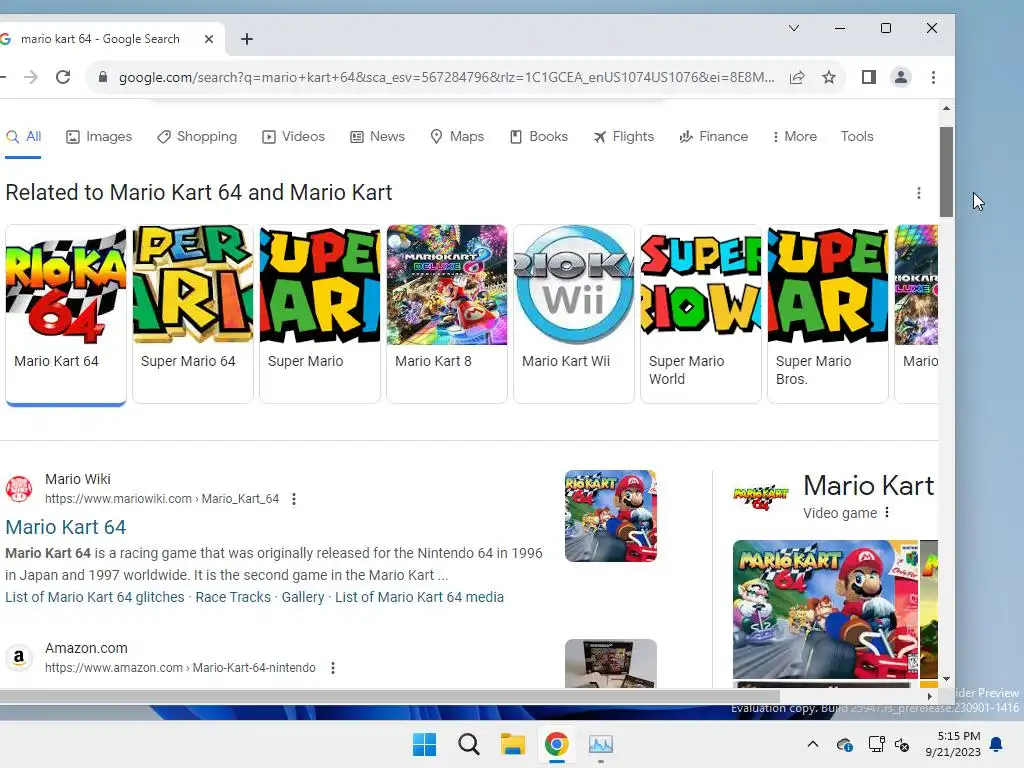The height and width of the screenshot is (768, 1024).
Task: Switch to the Maps search tab
Action: pyautogui.click(x=457, y=136)
